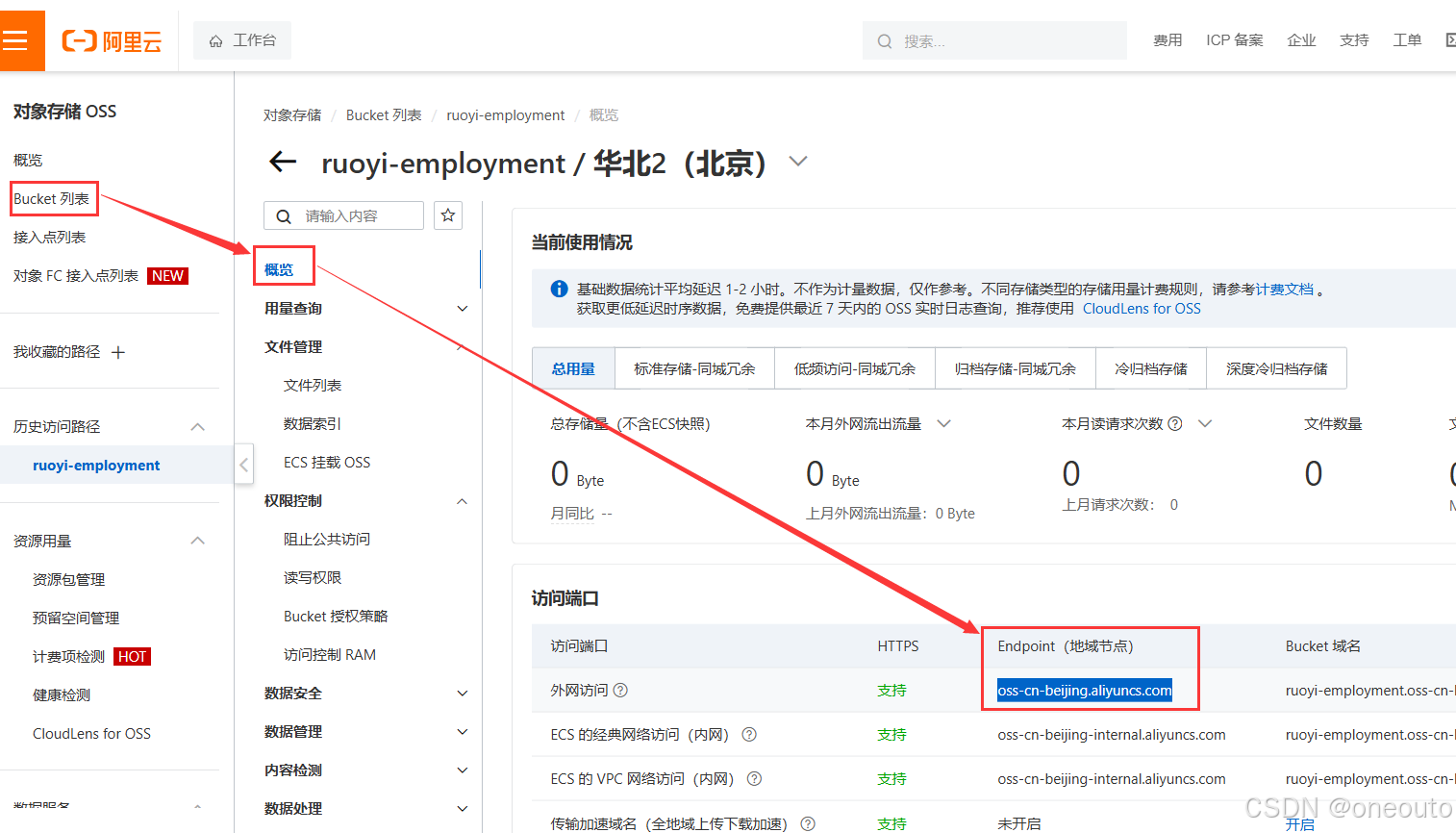
Task: Click help icon beside 本月读请求次数
Action: [1175, 423]
